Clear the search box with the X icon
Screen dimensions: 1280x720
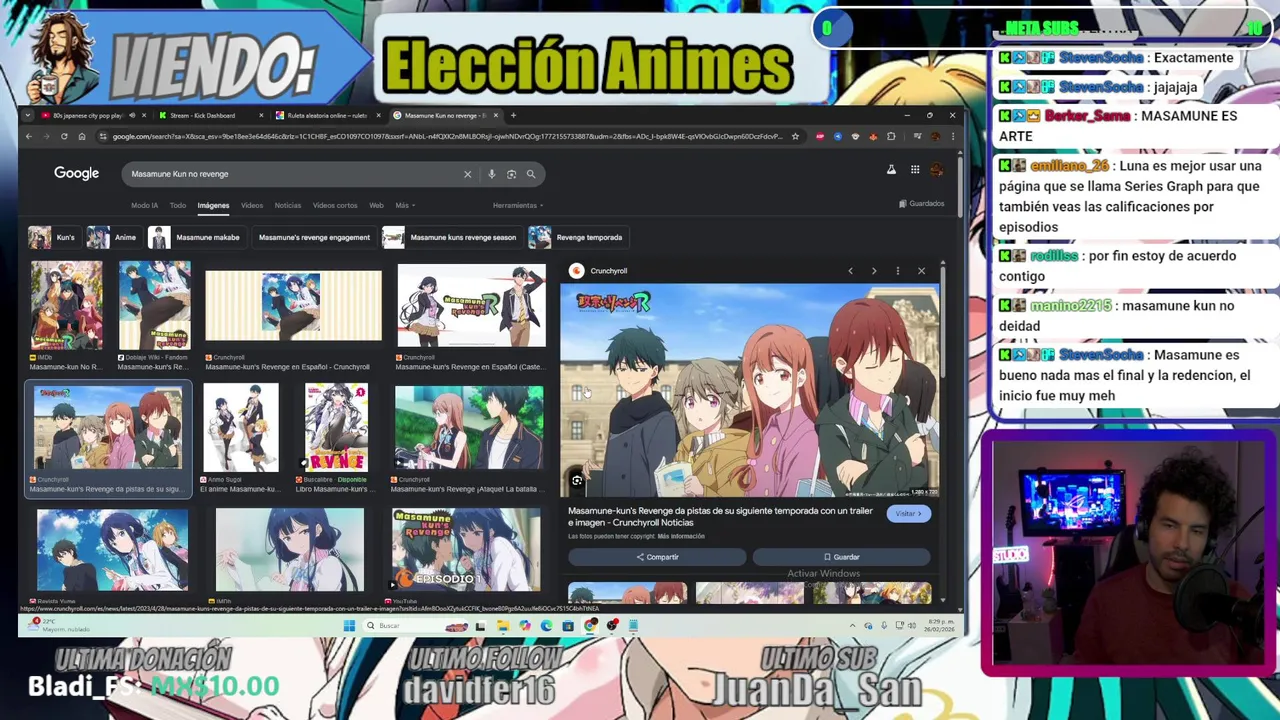(x=467, y=174)
